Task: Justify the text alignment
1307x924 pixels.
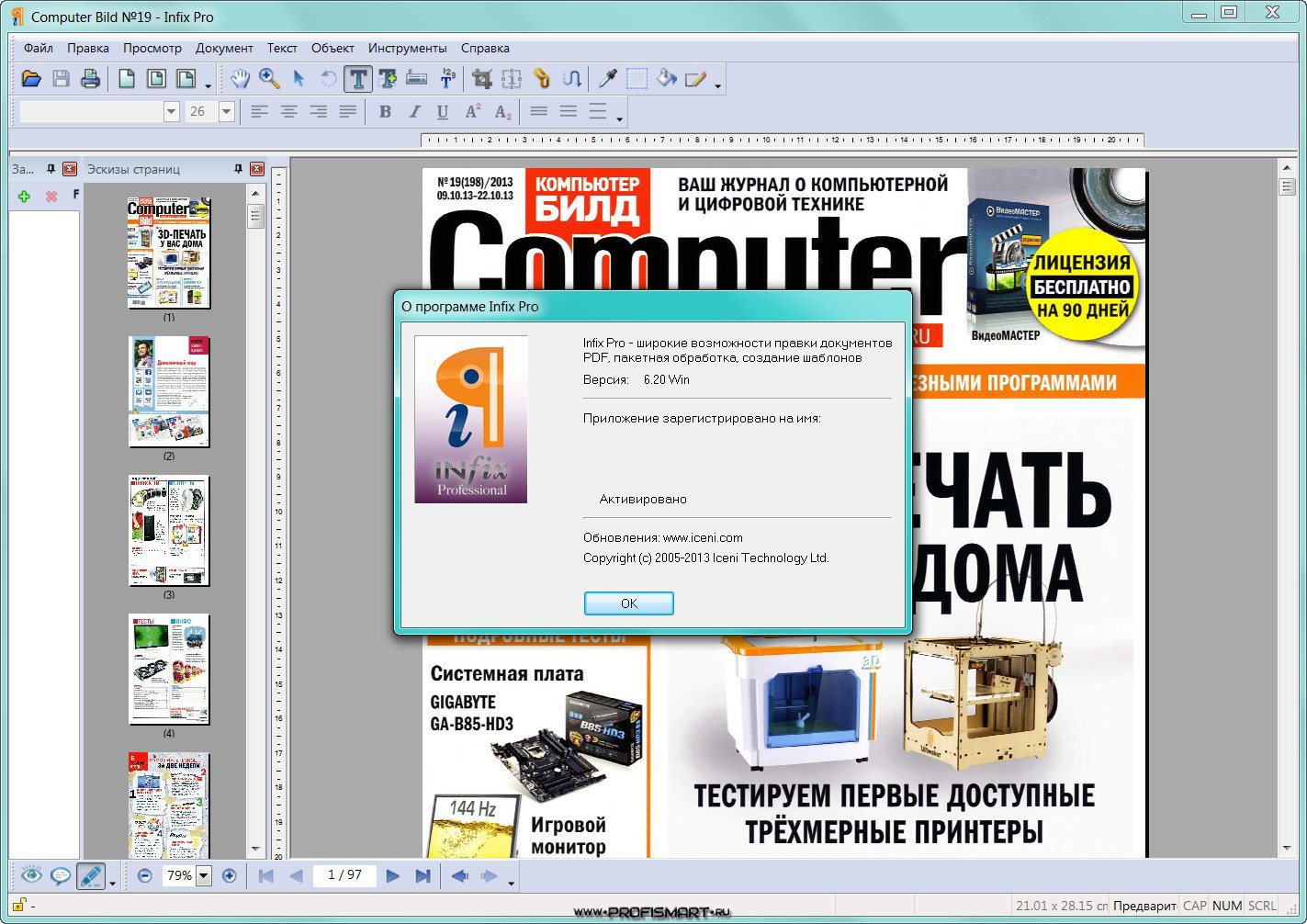Action: [x=347, y=111]
